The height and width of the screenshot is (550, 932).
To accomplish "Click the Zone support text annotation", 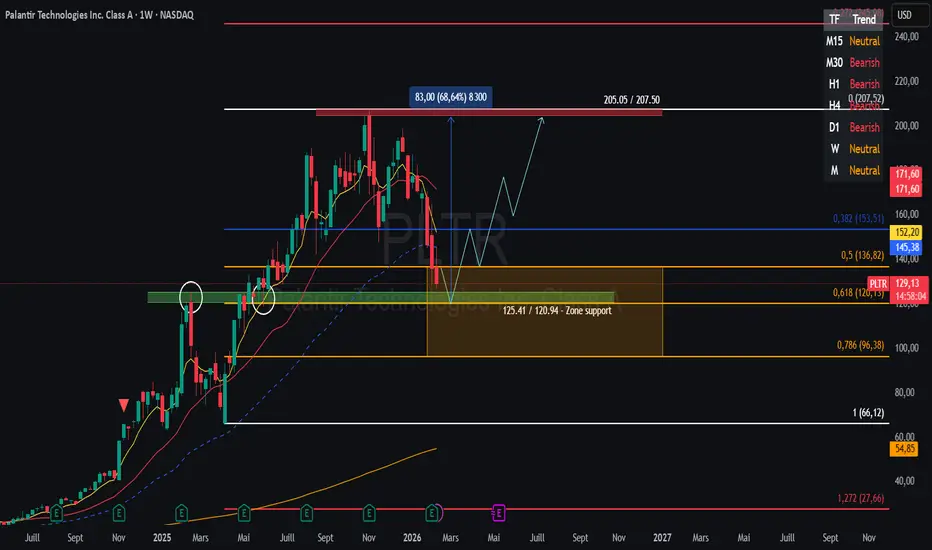I will 557,310.
